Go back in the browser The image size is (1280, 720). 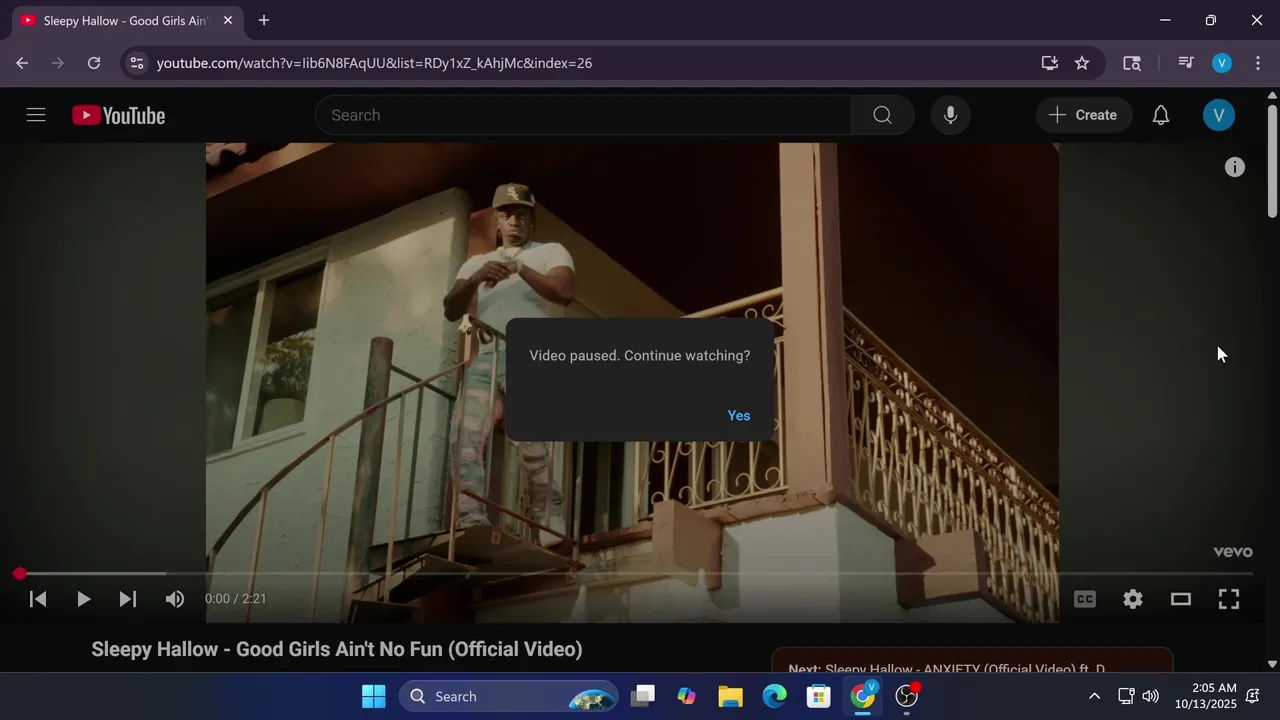pyautogui.click(x=22, y=63)
